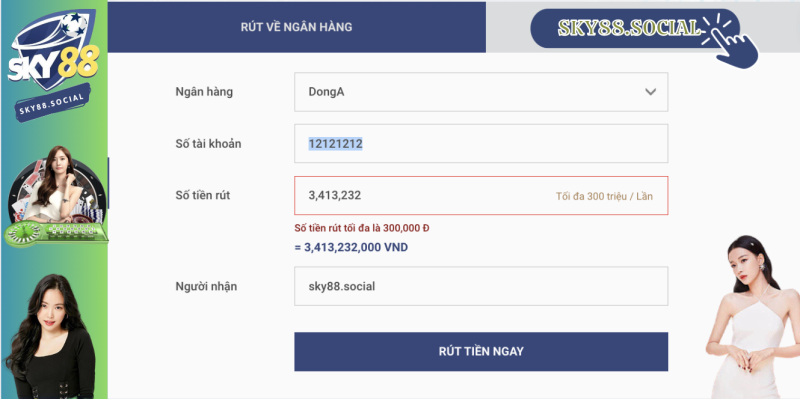Image resolution: width=800 pixels, height=399 pixels.
Task: Select the roulette dealer image
Action: 55,196
